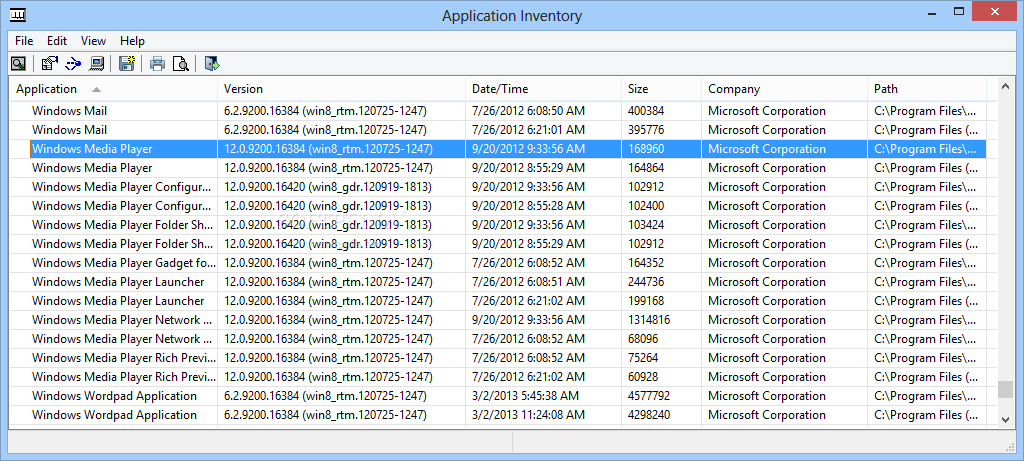Select Wordpad Application row sized 4298240
Image resolution: width=1024 pixels, height=461 pixels.
coord(498,415)
